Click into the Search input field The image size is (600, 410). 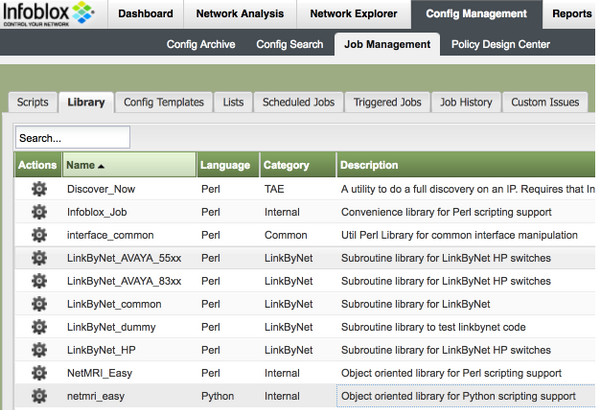click(x=73, y=138)
